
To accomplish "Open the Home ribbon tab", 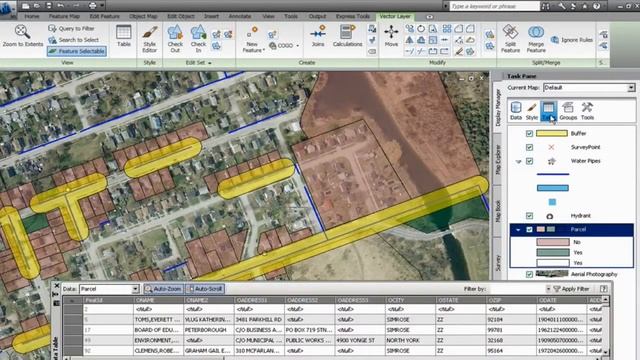I will [32, 16].
